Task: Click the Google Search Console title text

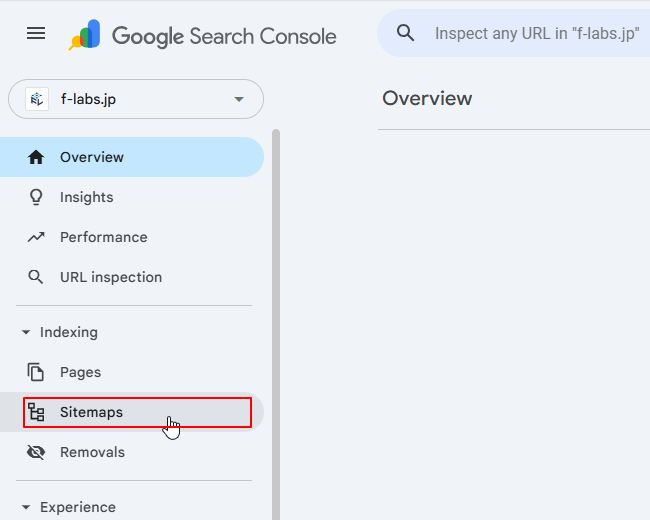Action: pos(224,36)
